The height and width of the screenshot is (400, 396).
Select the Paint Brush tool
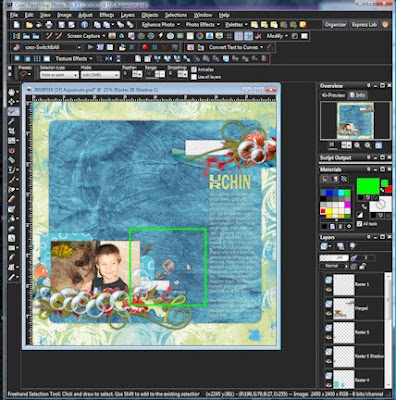tap(12, 180)
